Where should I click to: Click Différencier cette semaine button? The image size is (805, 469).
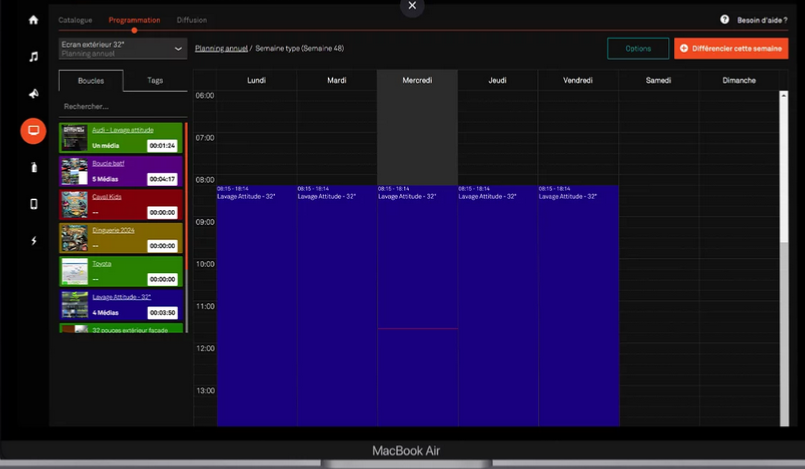point(731,48)
